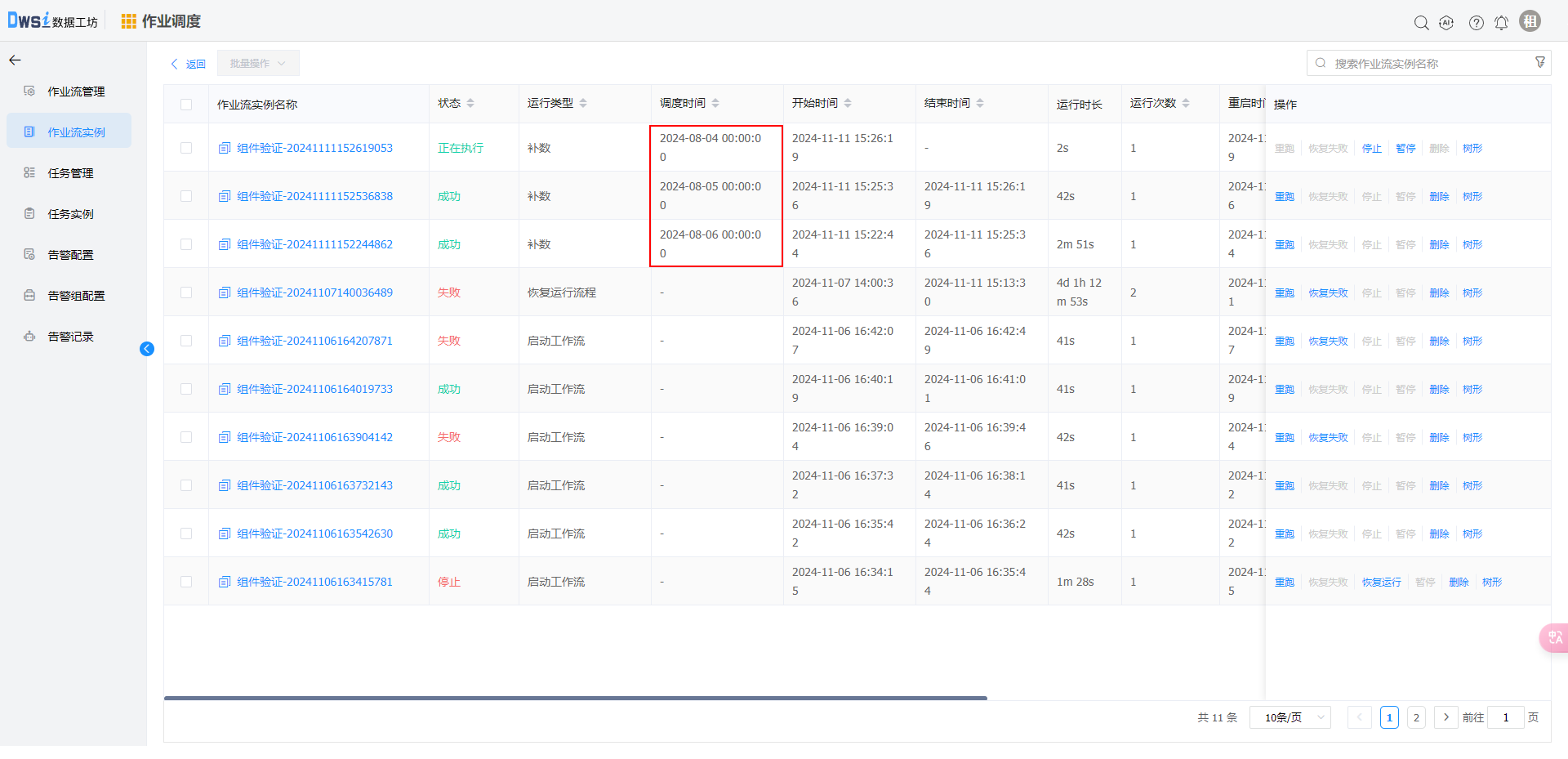
Task: Click the search magnifier icon in header
Action: pyautogui.click(x=1421, y=23)
